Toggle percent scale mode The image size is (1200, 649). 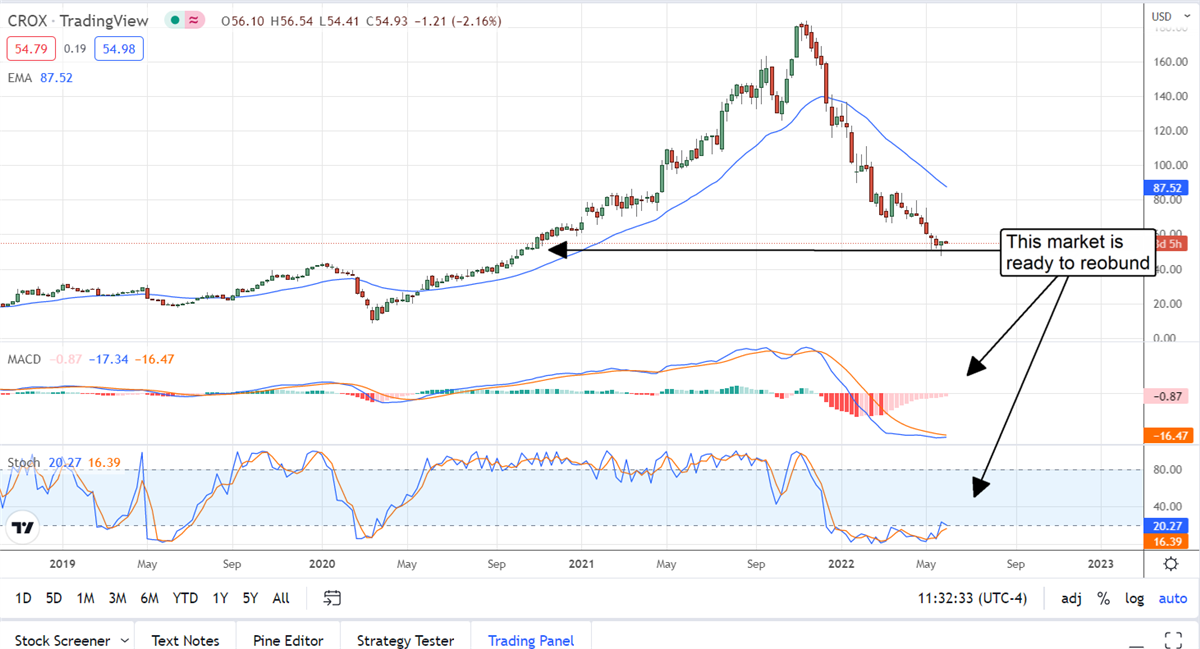point(1103,598)
